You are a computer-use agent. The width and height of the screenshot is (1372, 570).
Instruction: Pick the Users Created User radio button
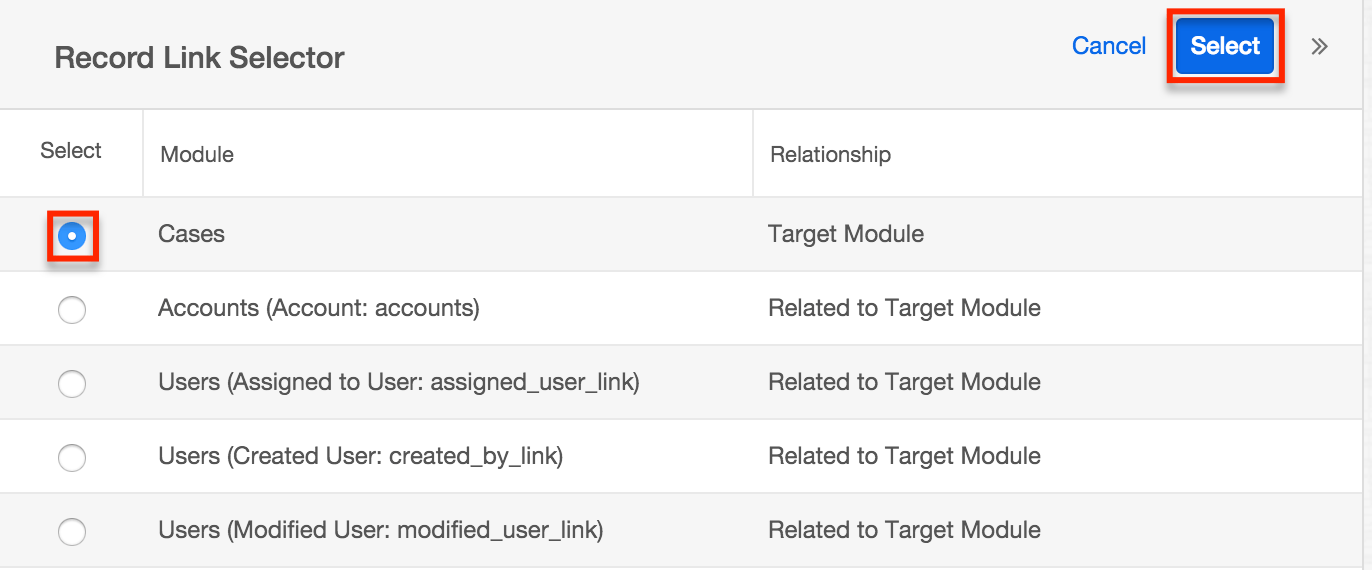tap(72, 458)
